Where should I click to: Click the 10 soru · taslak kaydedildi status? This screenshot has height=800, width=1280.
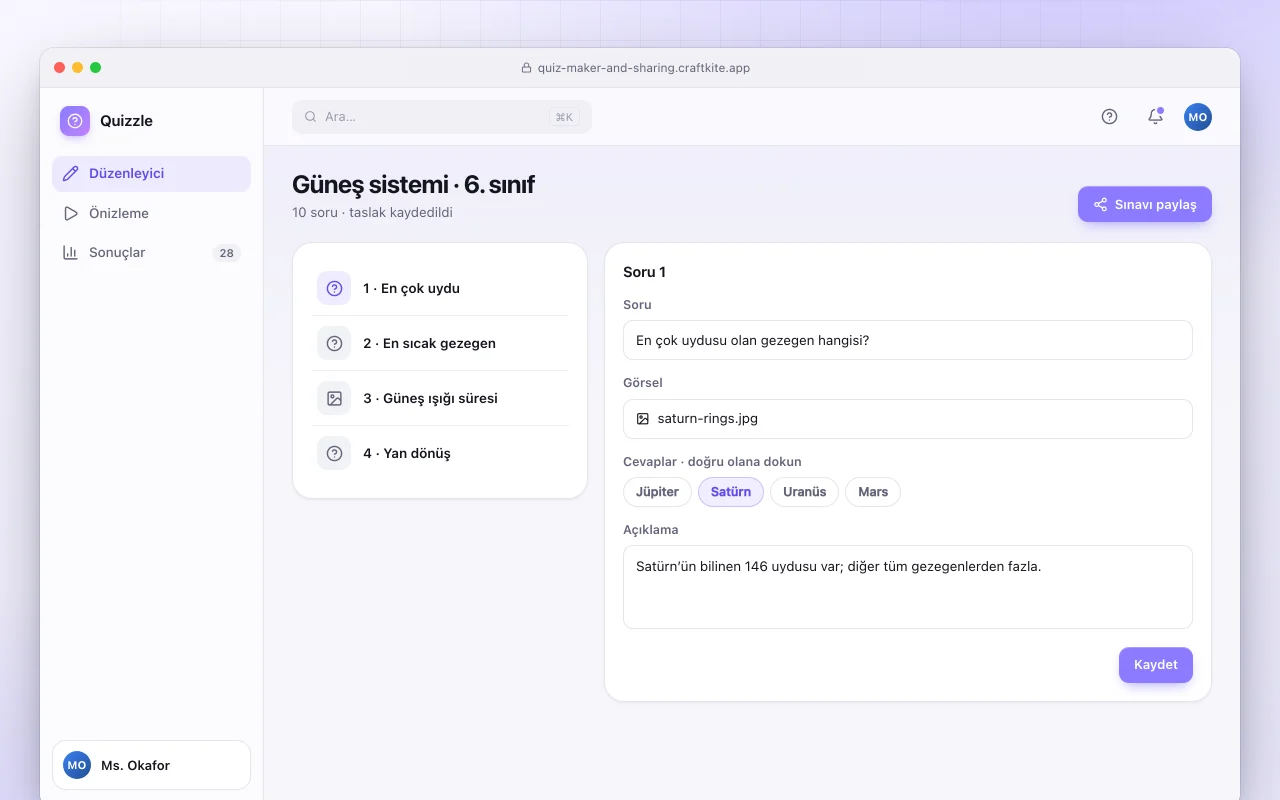[x=372, y=213]
